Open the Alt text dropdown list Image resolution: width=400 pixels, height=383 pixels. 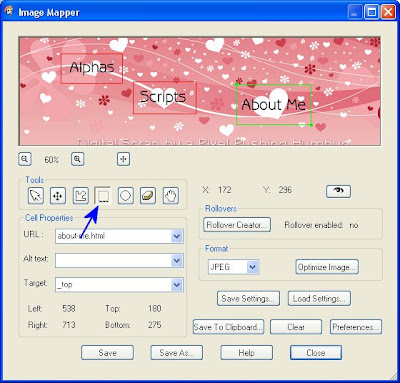click(x=177, y=261)
